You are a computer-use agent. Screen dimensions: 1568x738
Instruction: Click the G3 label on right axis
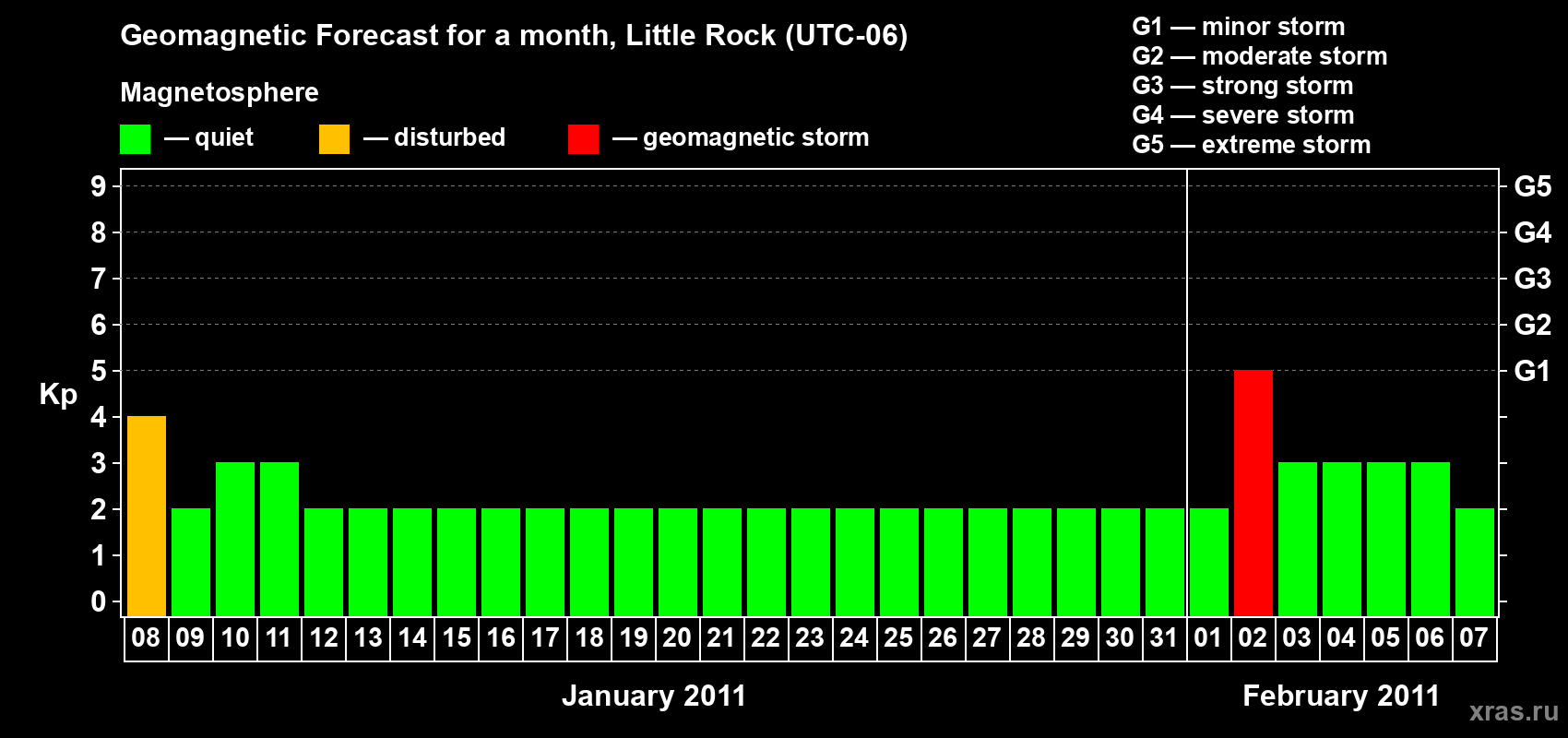pyautogui.click(x=1533, y=279)
